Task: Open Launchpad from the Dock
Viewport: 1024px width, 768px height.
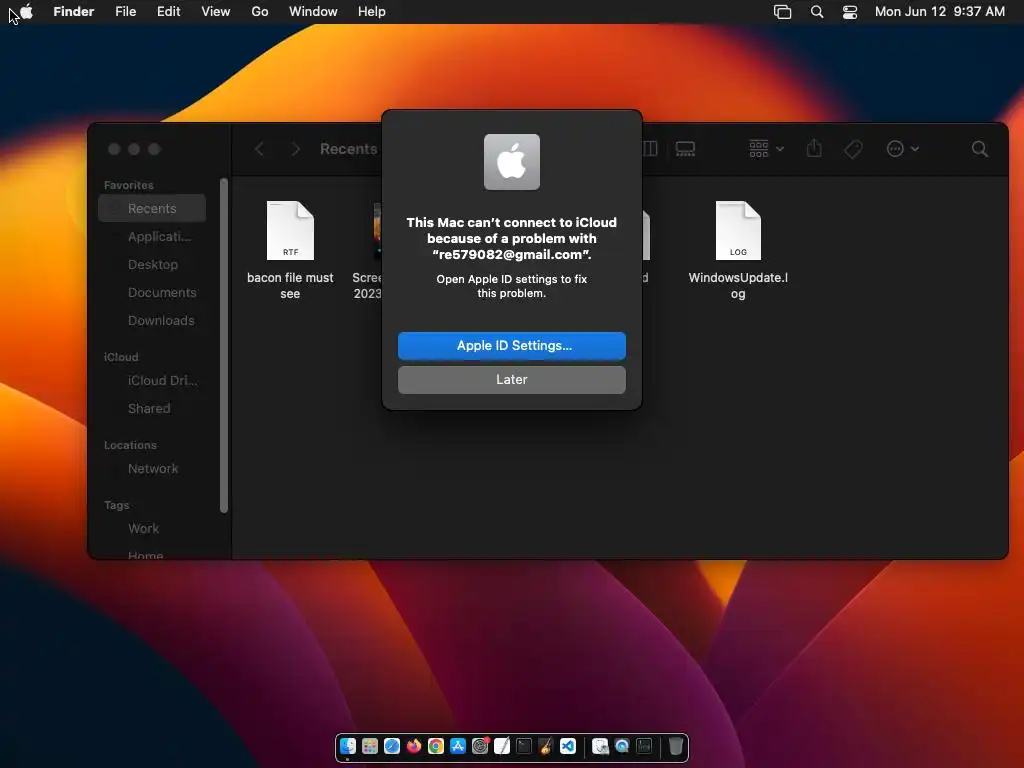Action: [370, 746]
